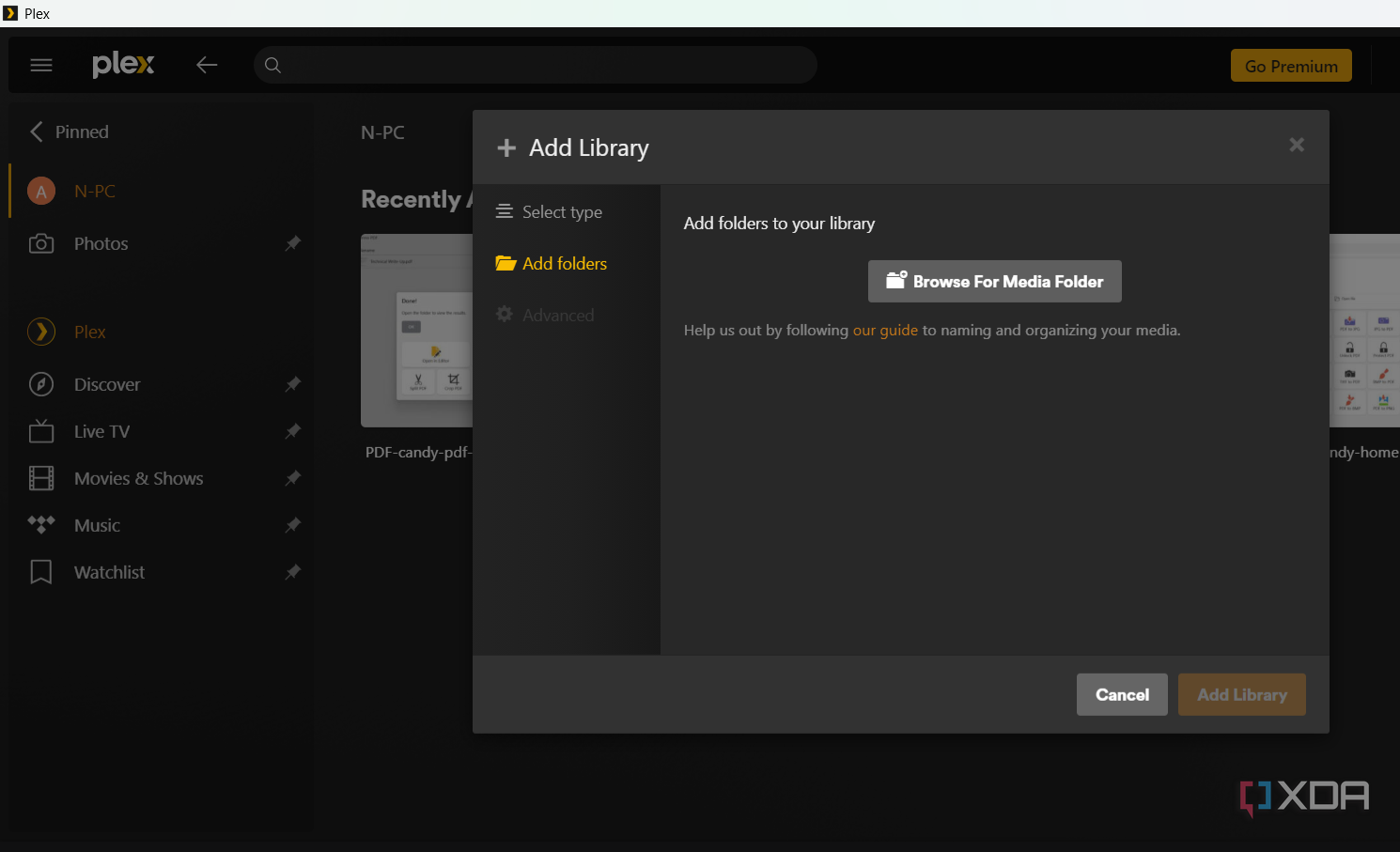The image size is (1400, 852).
Task: Unpin the Movies & Shows item
Action: [293, 478]
